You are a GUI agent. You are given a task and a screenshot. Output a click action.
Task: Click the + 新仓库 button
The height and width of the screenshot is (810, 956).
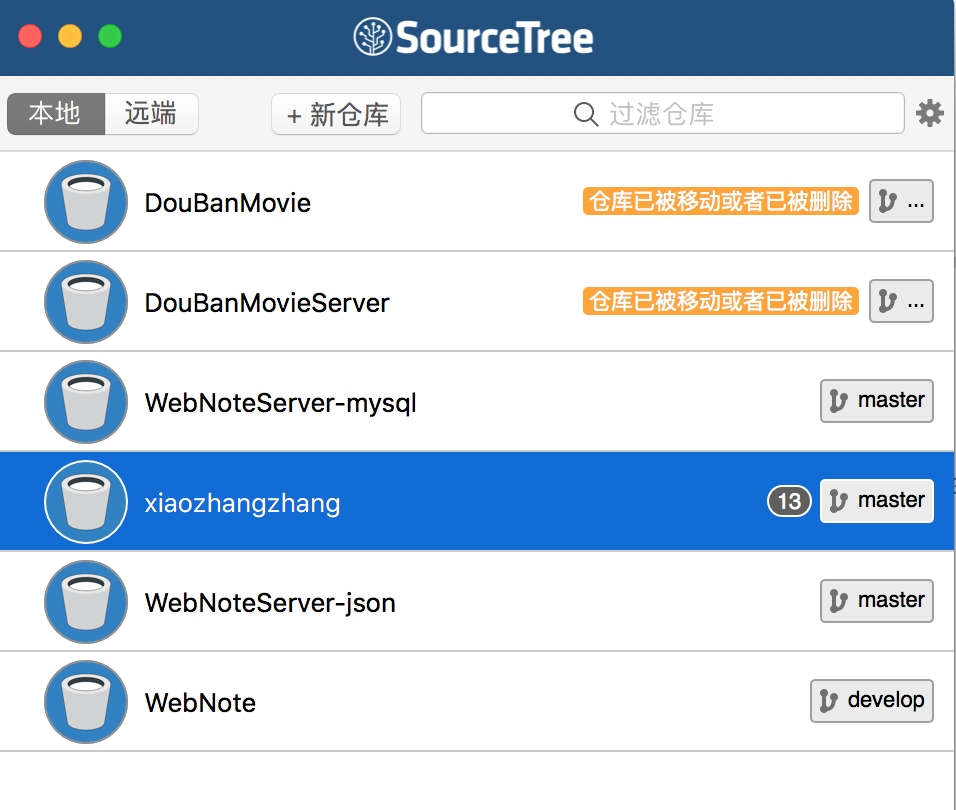336,115
